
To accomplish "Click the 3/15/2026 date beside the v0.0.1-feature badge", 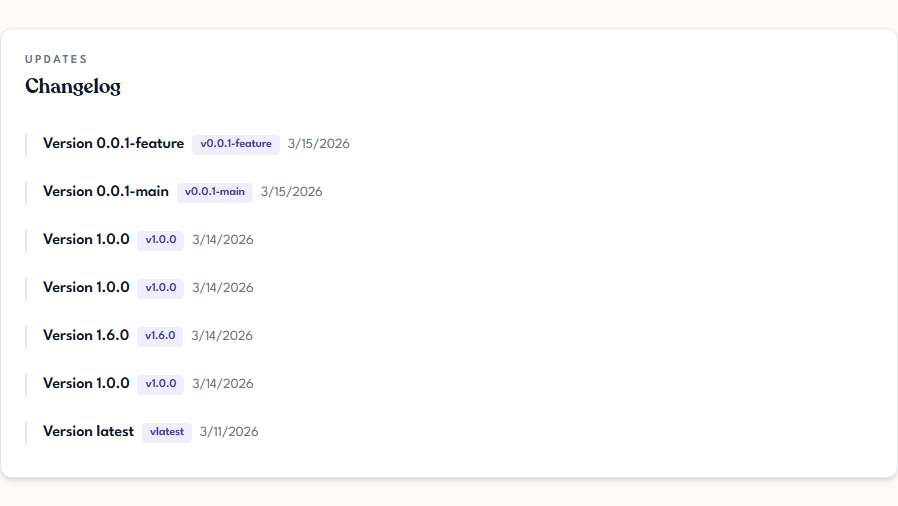I will pyautogui.click(x=318, y=144).
